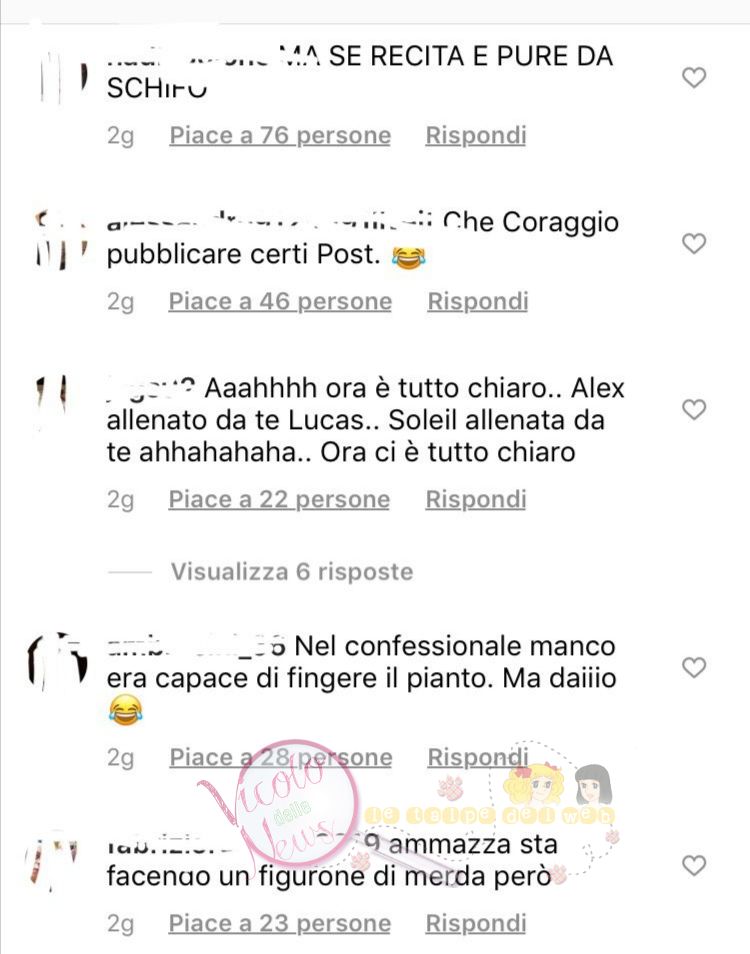750x954 pixels.
Task: Click Rispondi under "Che Coraggio" comment
Action: [477, 302]
